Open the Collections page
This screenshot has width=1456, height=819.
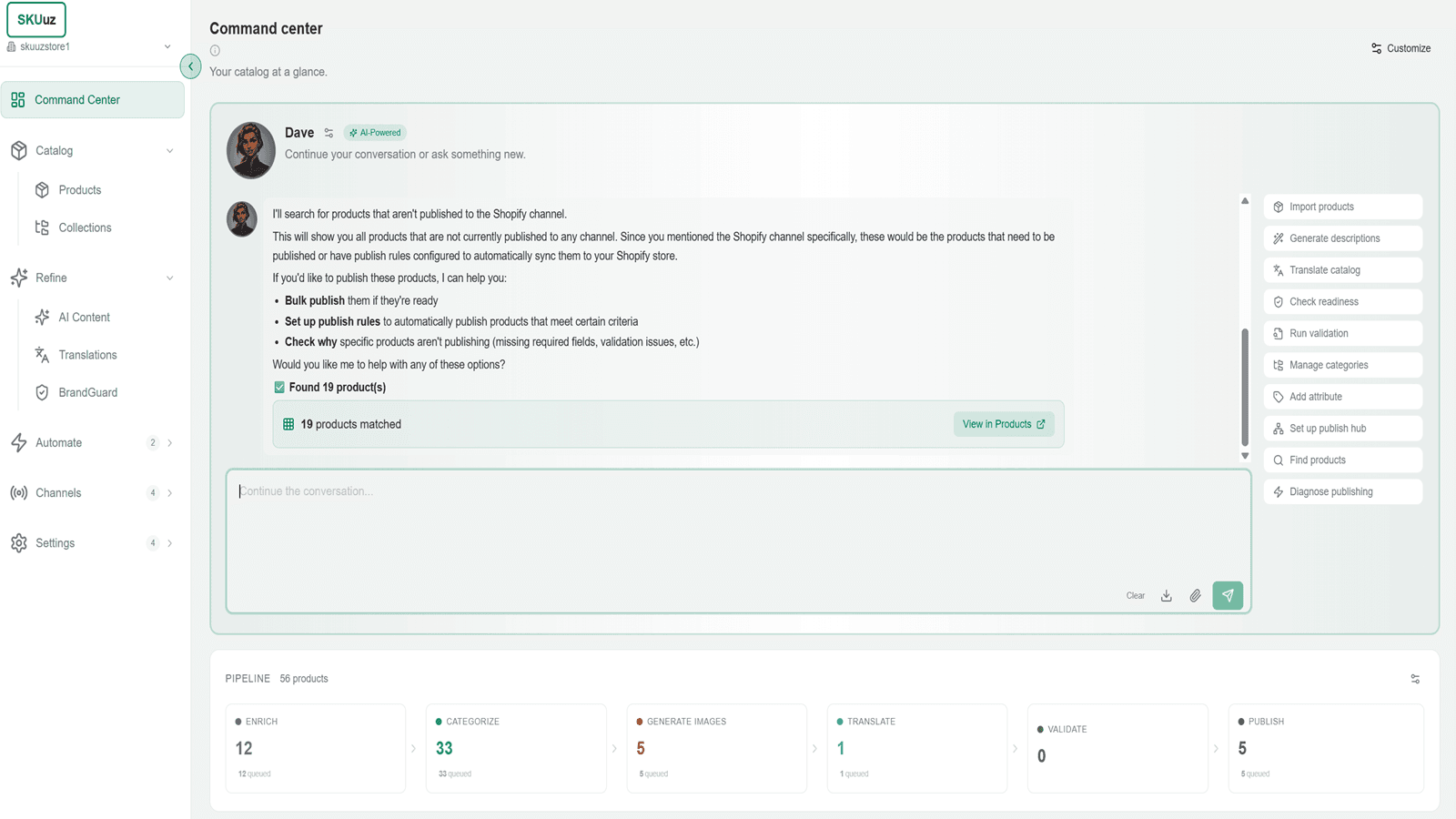tap(85, 227)
